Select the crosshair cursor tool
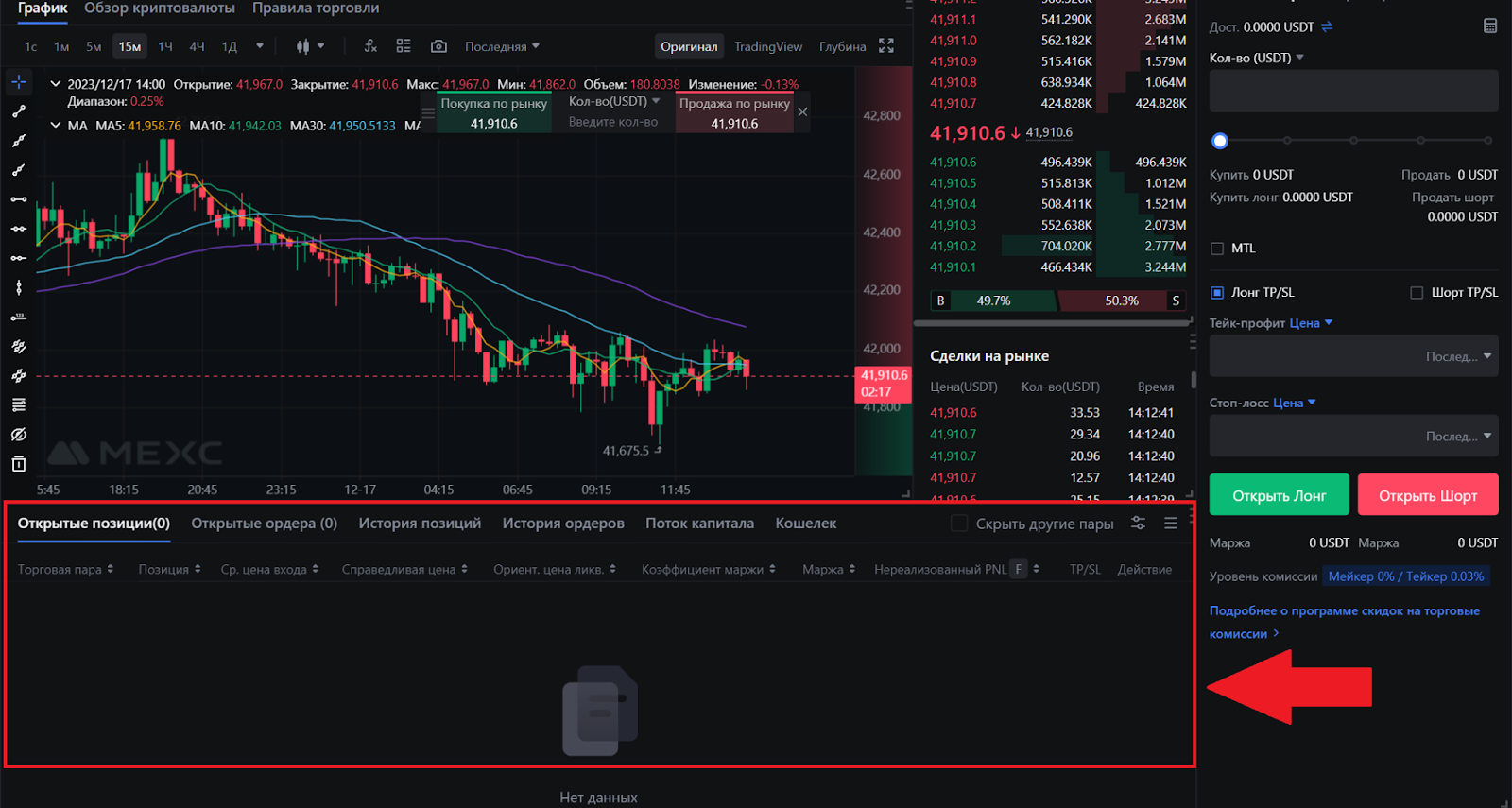Image resolution: width=1512 pixels, height=808 pixels. [x=19, y=82]
